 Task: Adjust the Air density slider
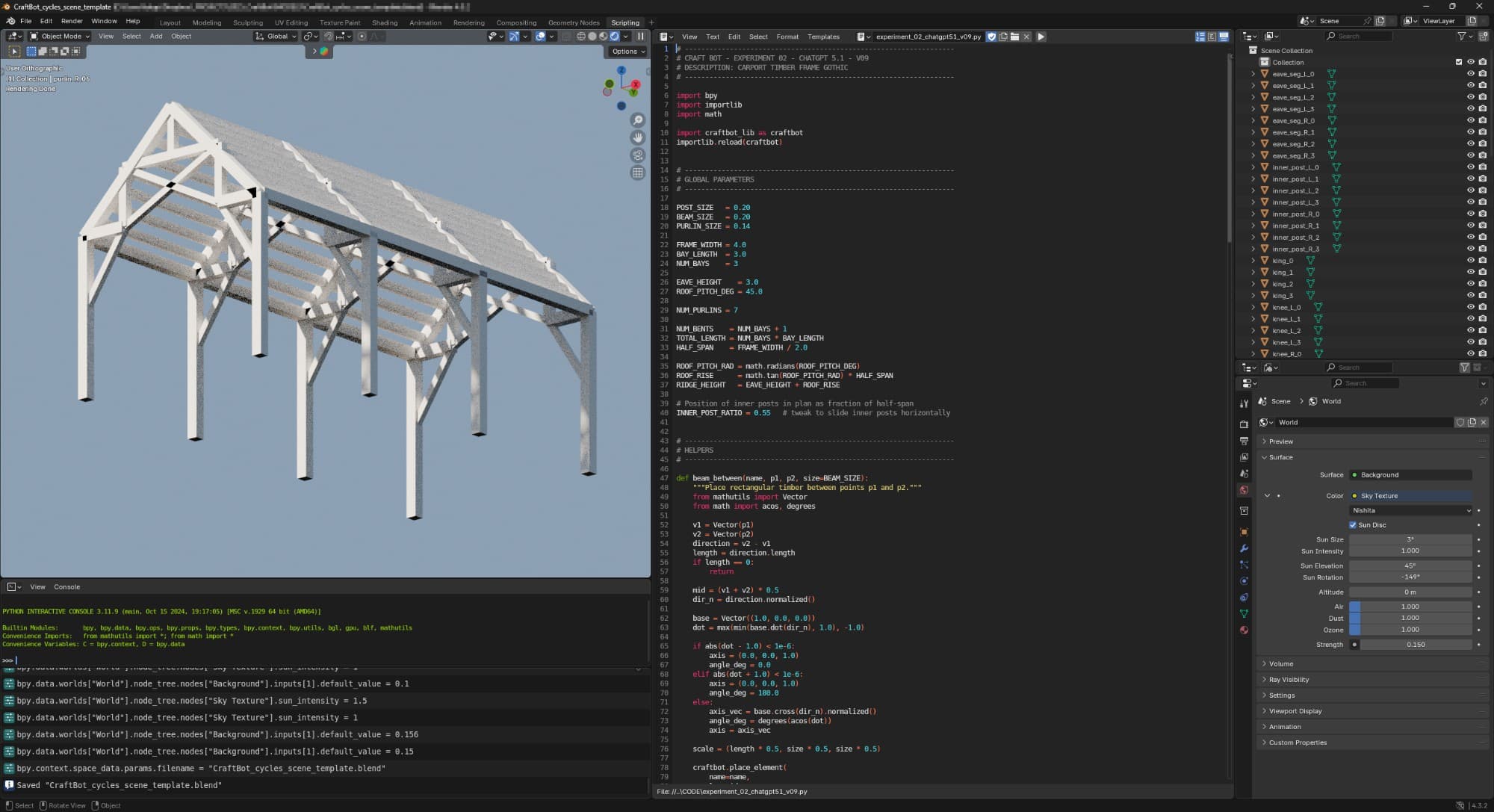click(x=1410, y=607)
